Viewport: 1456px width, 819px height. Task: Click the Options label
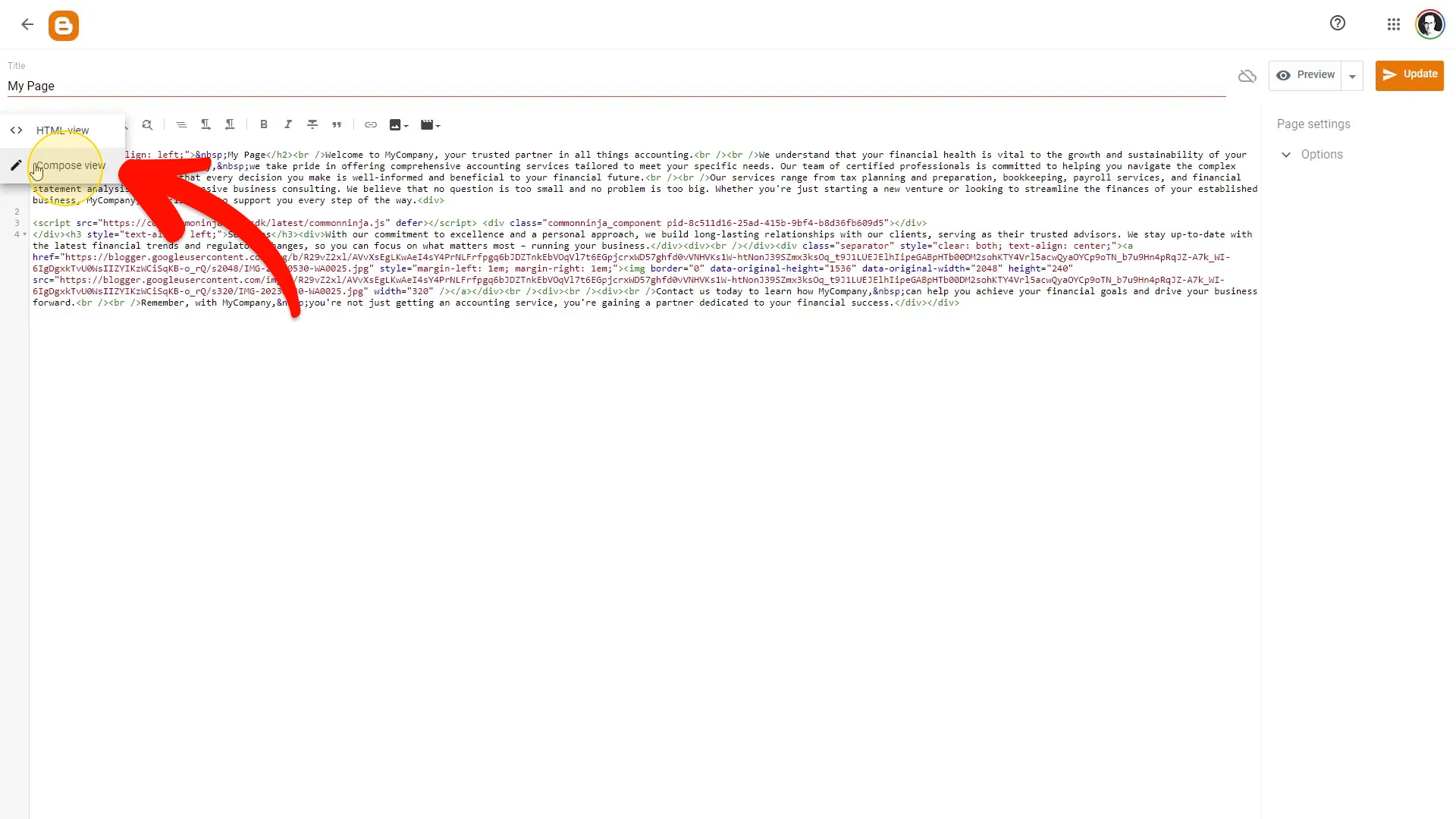1322,155
